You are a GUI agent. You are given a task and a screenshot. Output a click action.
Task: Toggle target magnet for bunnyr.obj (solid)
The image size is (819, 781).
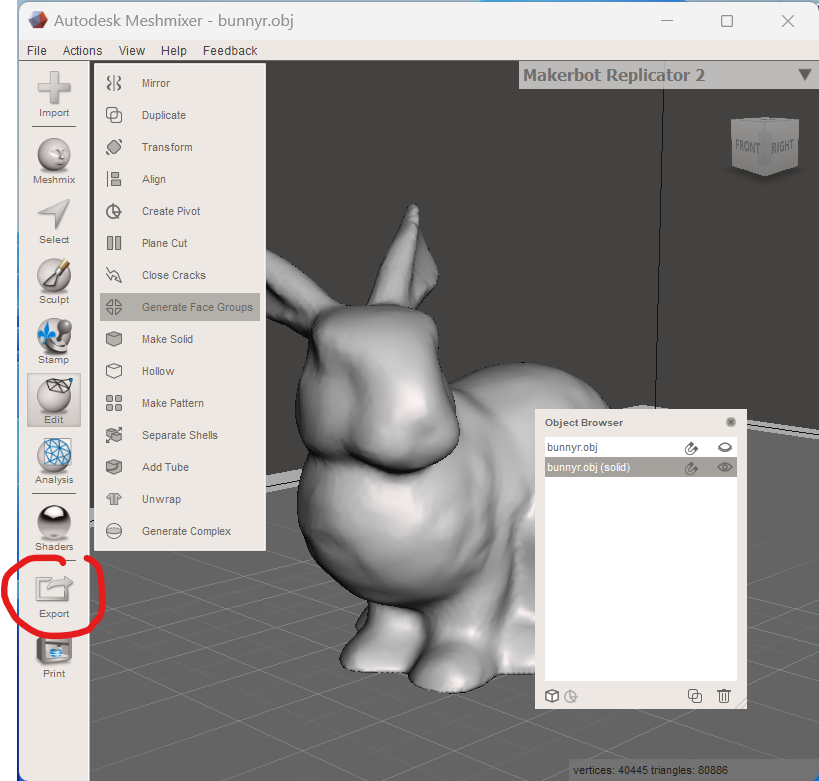click(x=691, y=467)
